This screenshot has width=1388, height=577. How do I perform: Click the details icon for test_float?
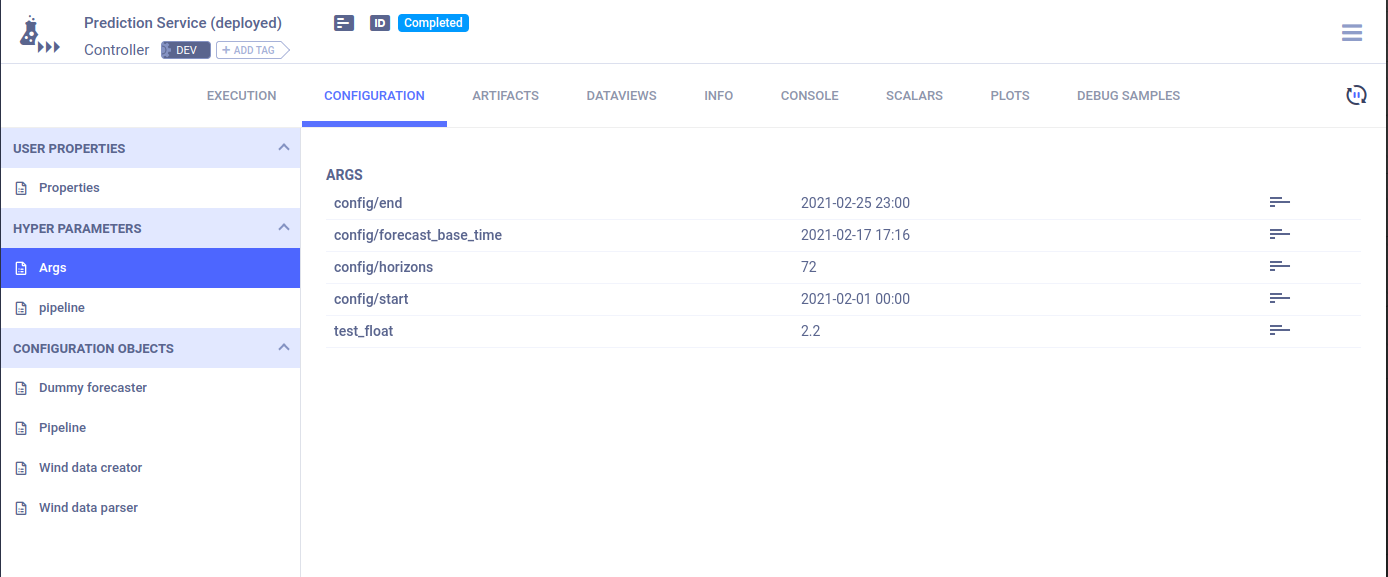tap(1279, 331)
